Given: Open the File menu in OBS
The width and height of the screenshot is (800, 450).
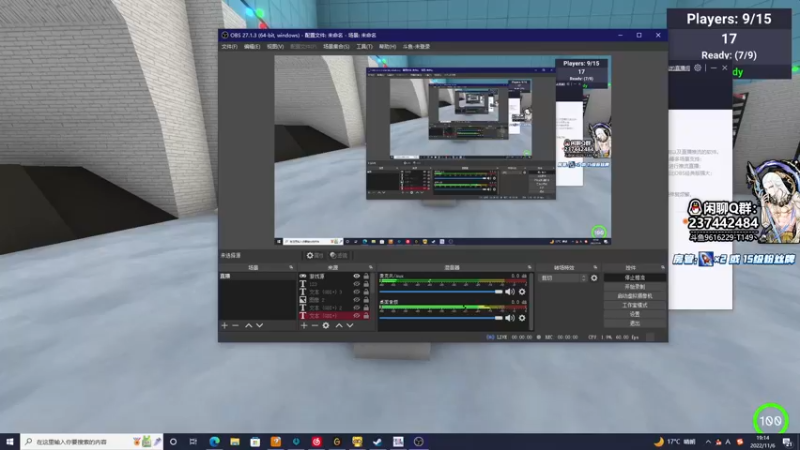Looking at the screenshot, I should [x=229, y=46].
